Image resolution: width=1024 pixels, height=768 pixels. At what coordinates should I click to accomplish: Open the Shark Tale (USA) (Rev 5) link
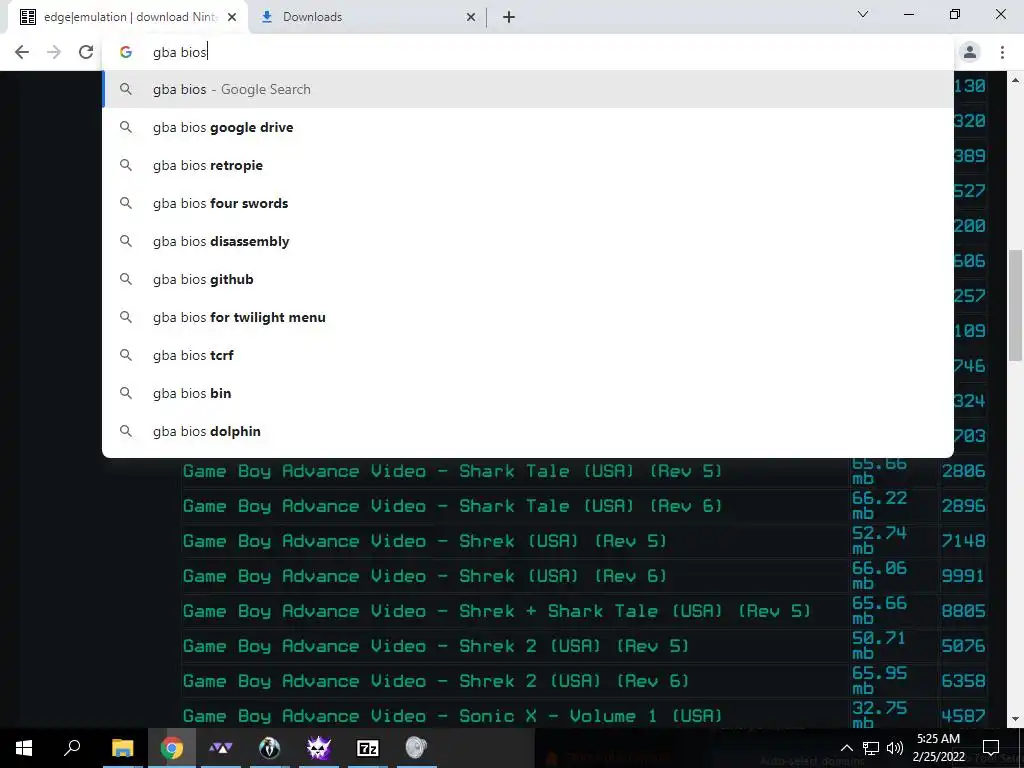point(452,471)
